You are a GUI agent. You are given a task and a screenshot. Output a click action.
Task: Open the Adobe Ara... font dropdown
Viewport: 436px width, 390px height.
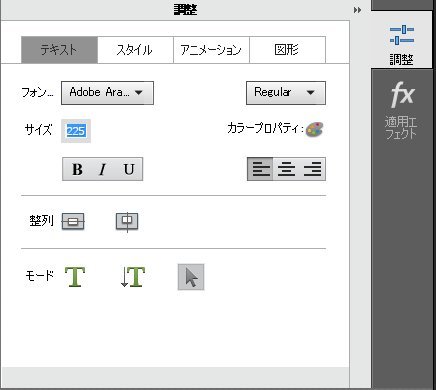coord(107,93)
